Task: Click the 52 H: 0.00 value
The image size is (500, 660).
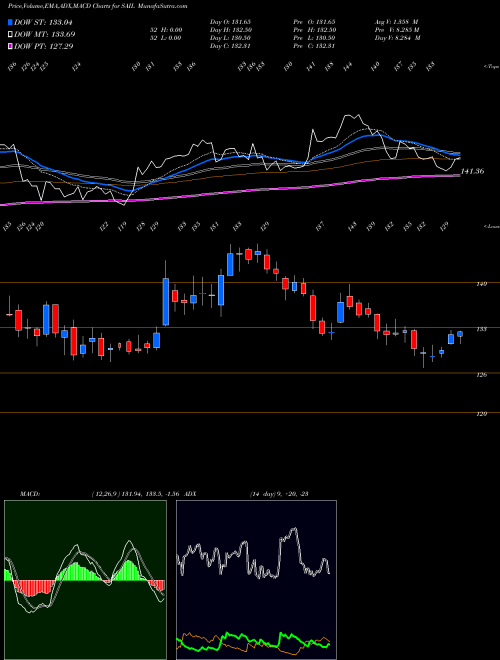Action: point(165,30)
